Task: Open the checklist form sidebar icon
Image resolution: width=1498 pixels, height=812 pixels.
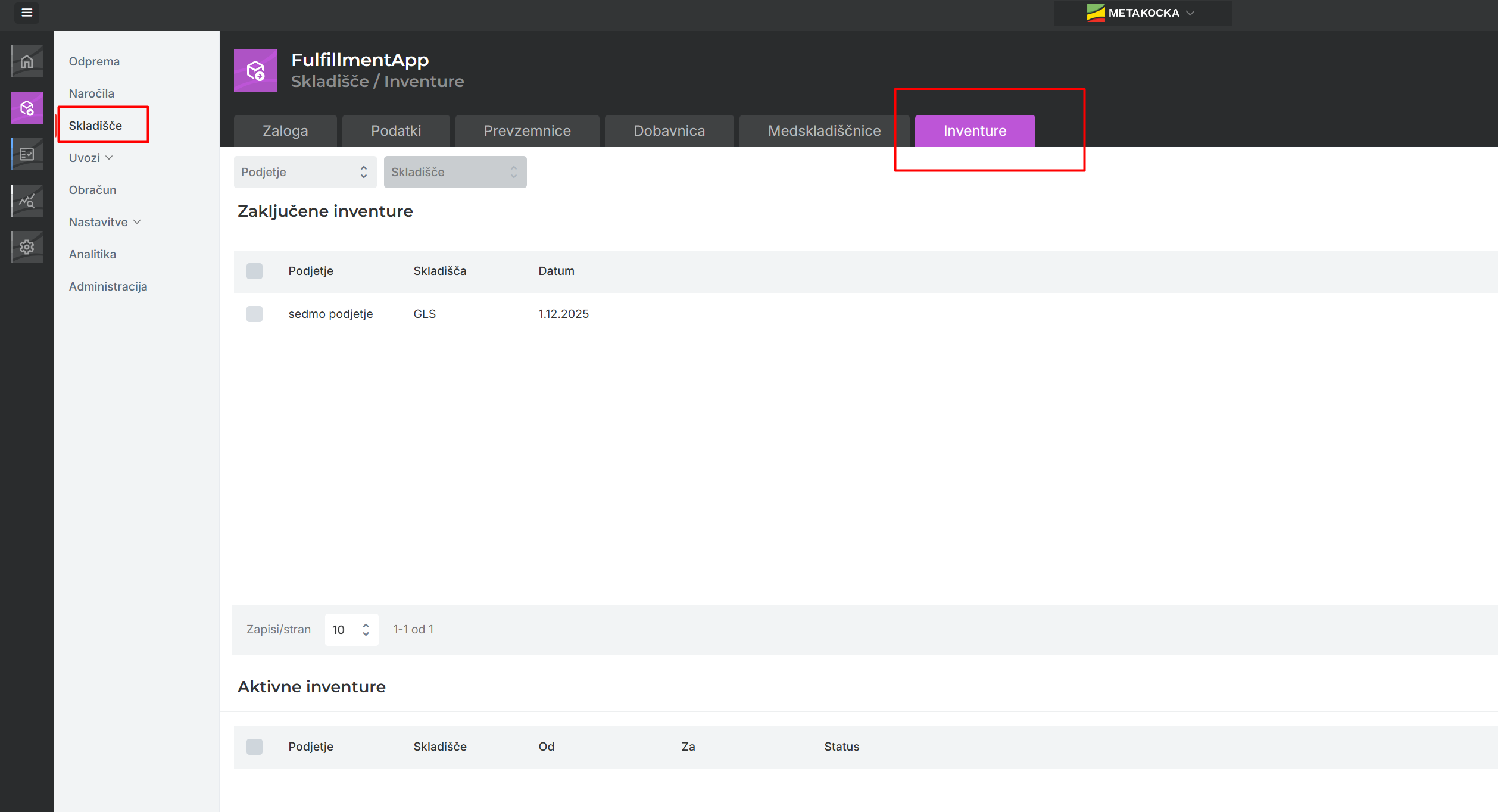Action: [x=27, y=154]
